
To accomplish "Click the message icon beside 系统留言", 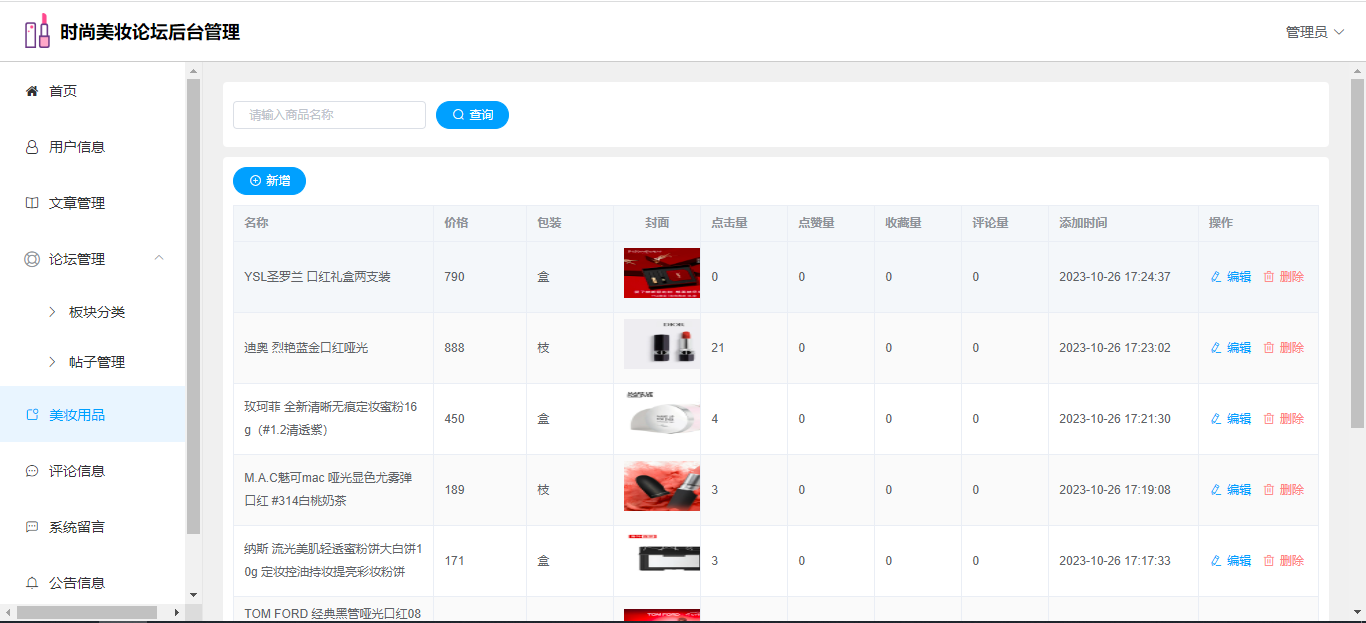I will (32, 527).
